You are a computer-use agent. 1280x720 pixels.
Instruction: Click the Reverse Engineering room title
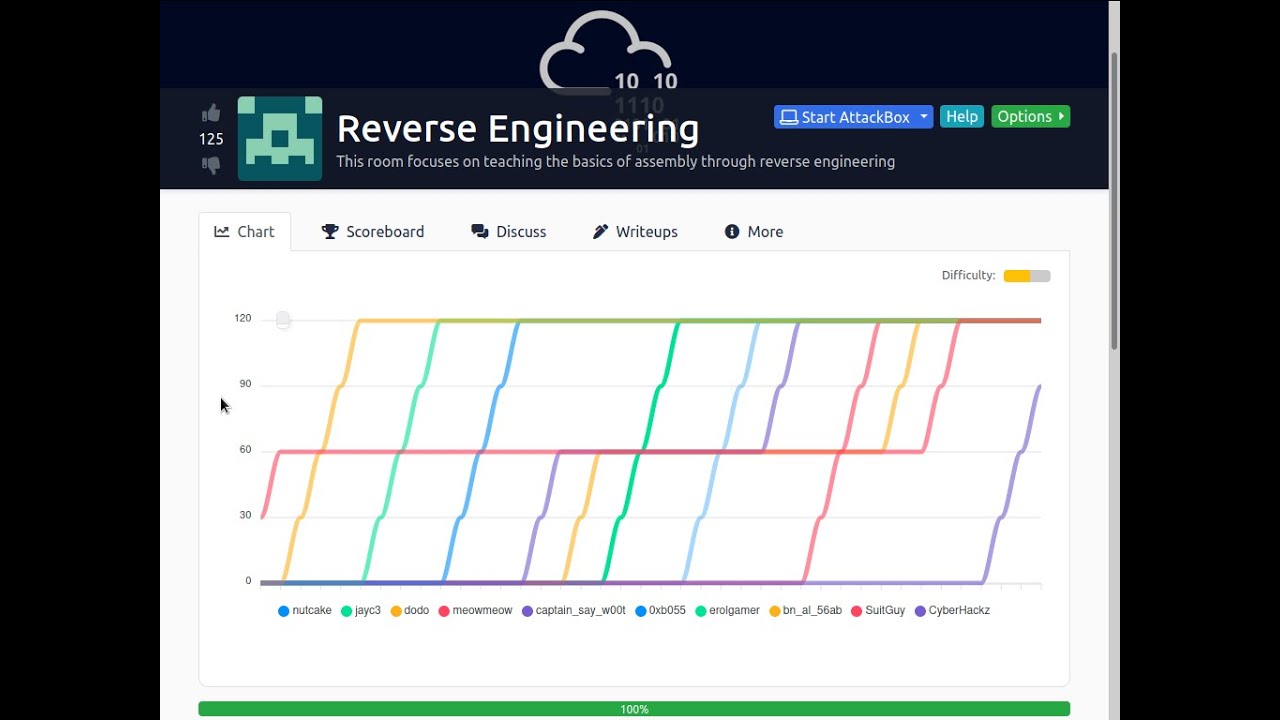pyautogui.click(x=518, y=129)
